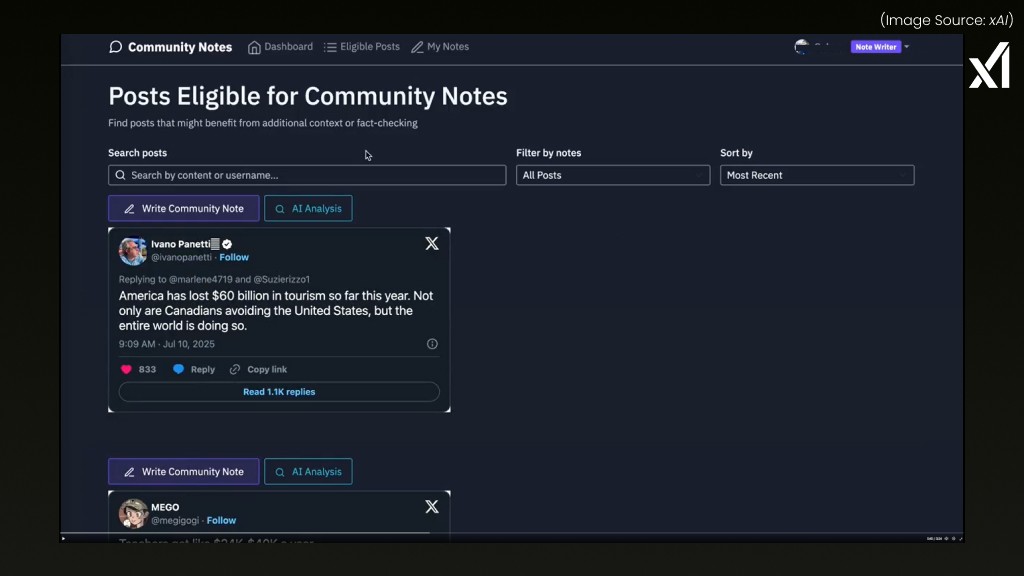Click the 9:09 AM Jul 10 timestamp
1024x576 pixels.
(167, 344)
